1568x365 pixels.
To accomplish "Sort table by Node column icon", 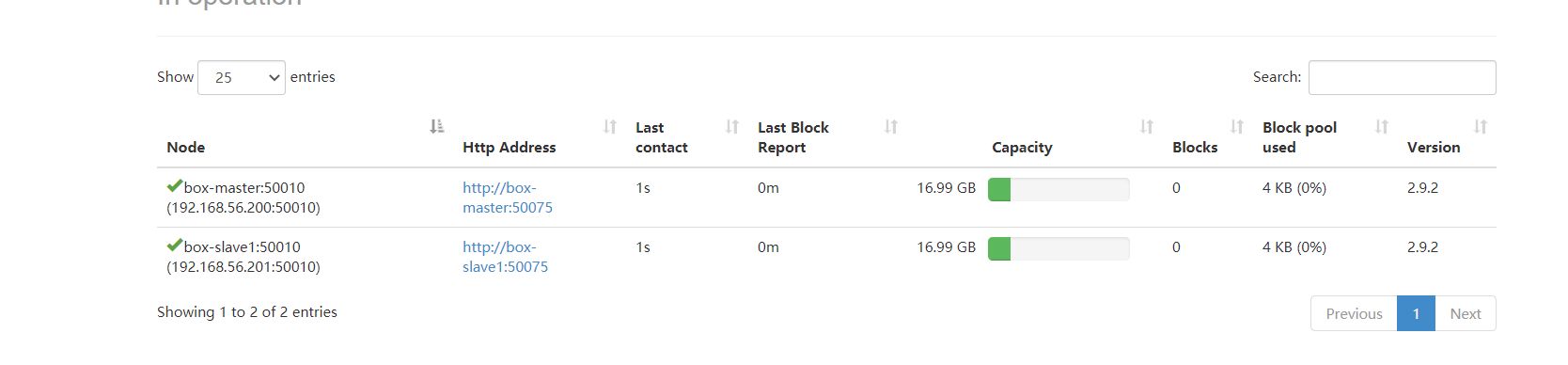I will click(437, 126).
